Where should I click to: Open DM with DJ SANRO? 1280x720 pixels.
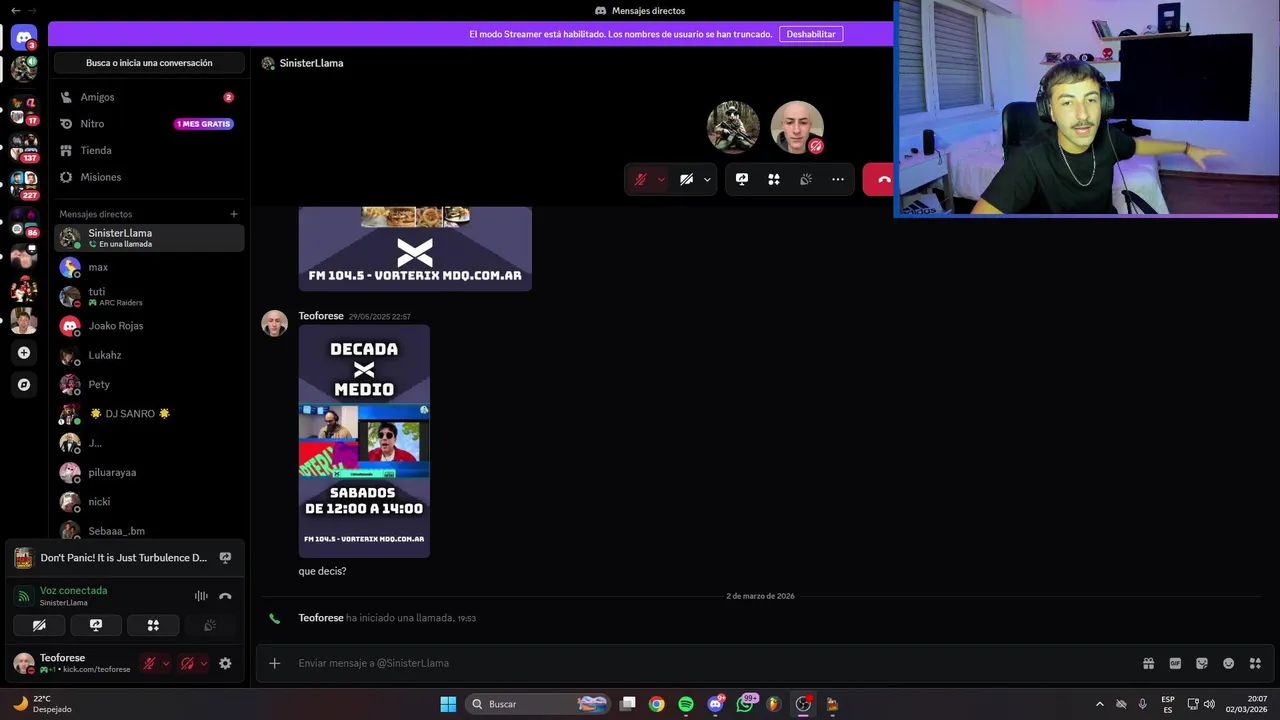pos(149,414)
